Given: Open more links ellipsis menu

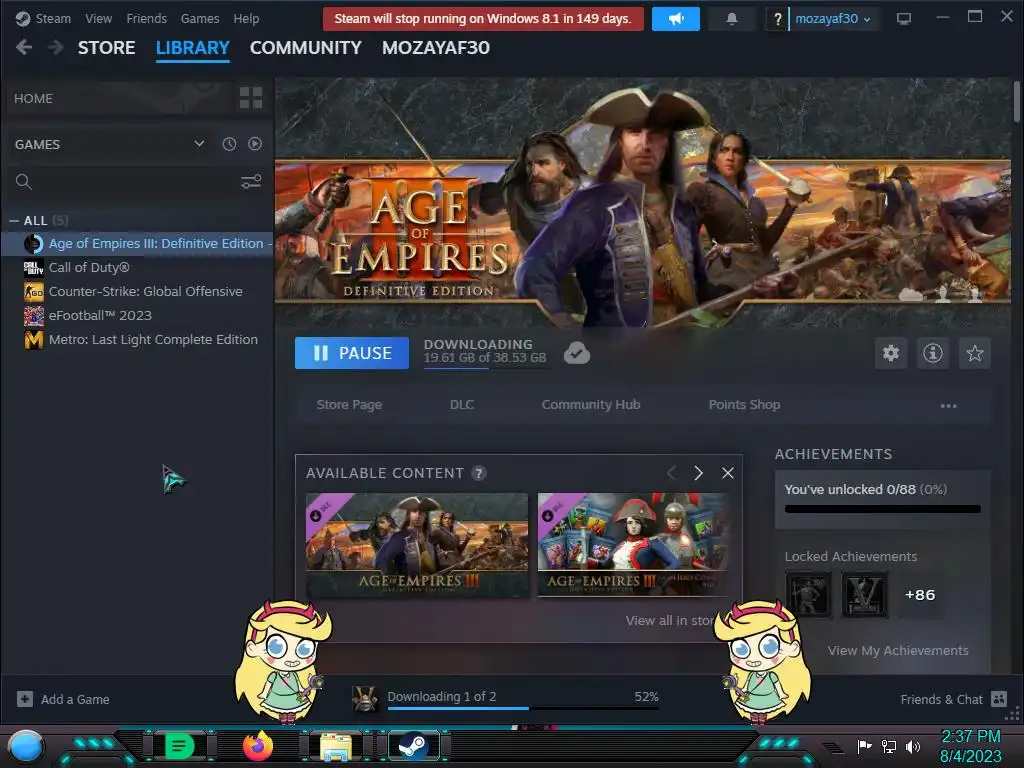Looking at the screenshot, I should pos(948,406).
